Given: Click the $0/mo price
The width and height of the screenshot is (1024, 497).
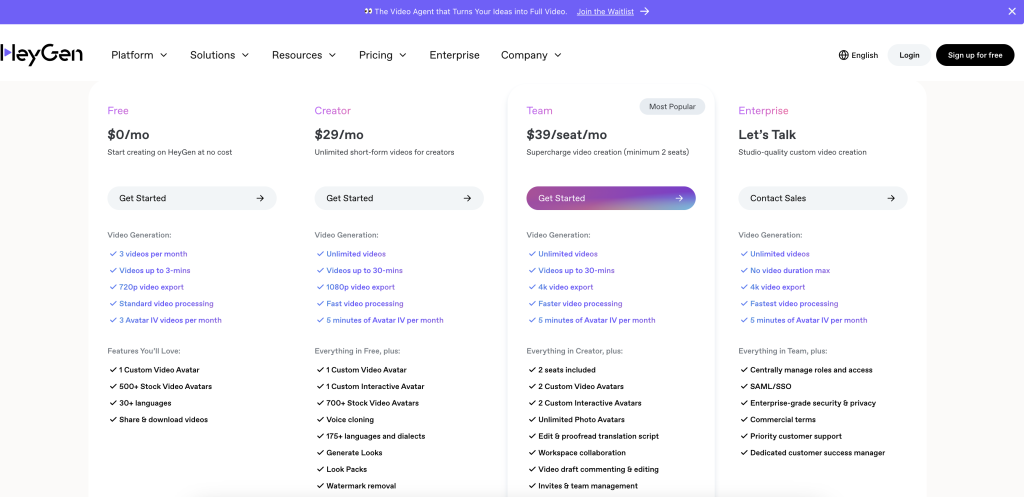Looking at the screenshot, I should (129, 135).
